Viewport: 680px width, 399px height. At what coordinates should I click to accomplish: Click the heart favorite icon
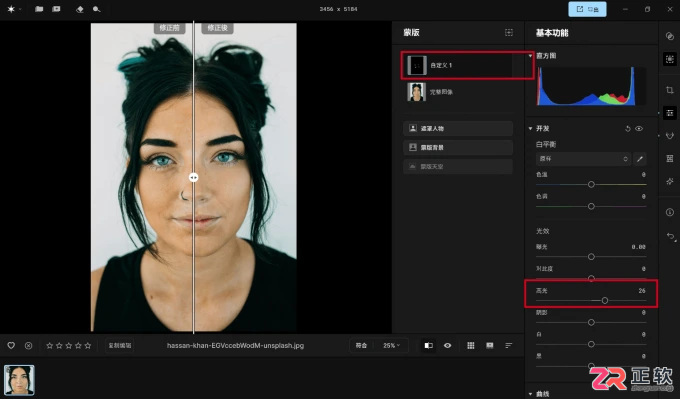pyautogui.click(x=11, y=345)
